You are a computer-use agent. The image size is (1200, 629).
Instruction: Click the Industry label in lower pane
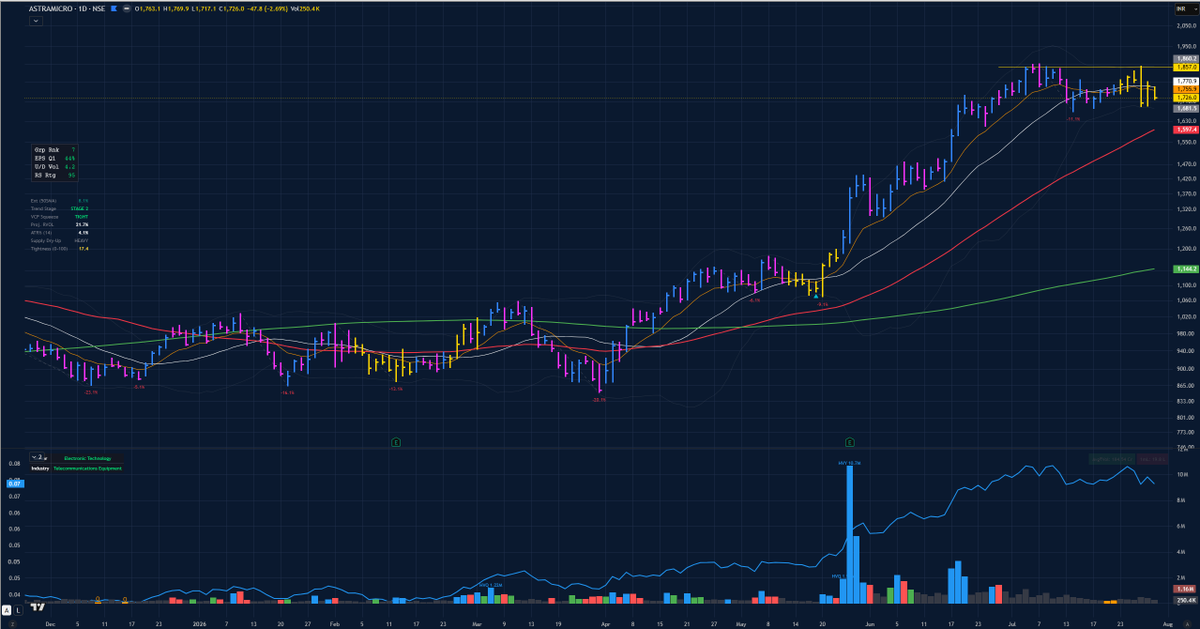coord(40,468)
